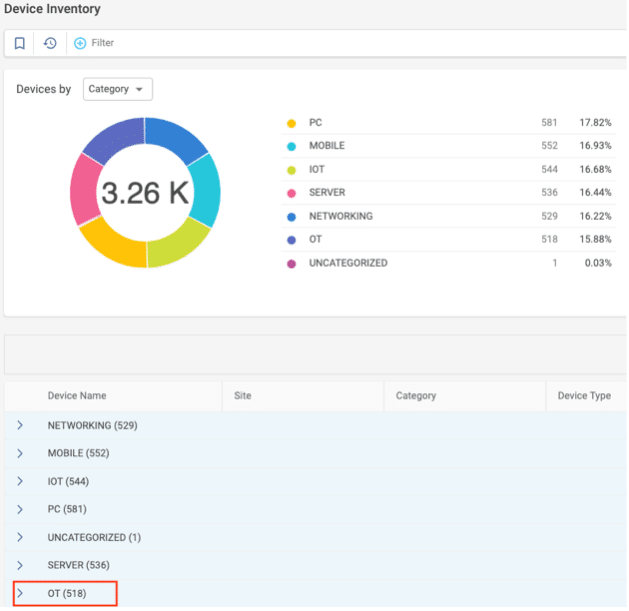
Task: Click the 15.88% OT percentage value
Action: click(595, 239)
